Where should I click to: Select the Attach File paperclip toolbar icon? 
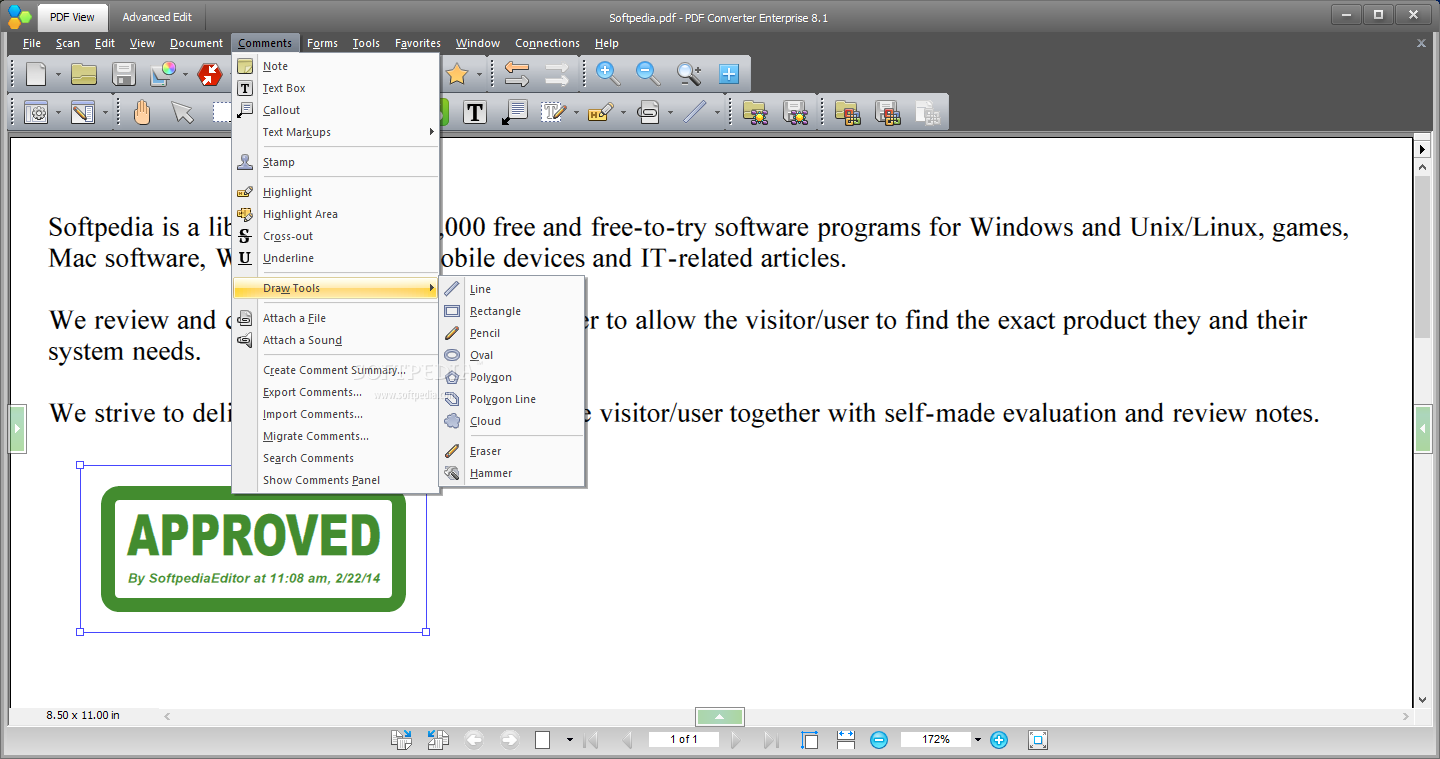648,112
